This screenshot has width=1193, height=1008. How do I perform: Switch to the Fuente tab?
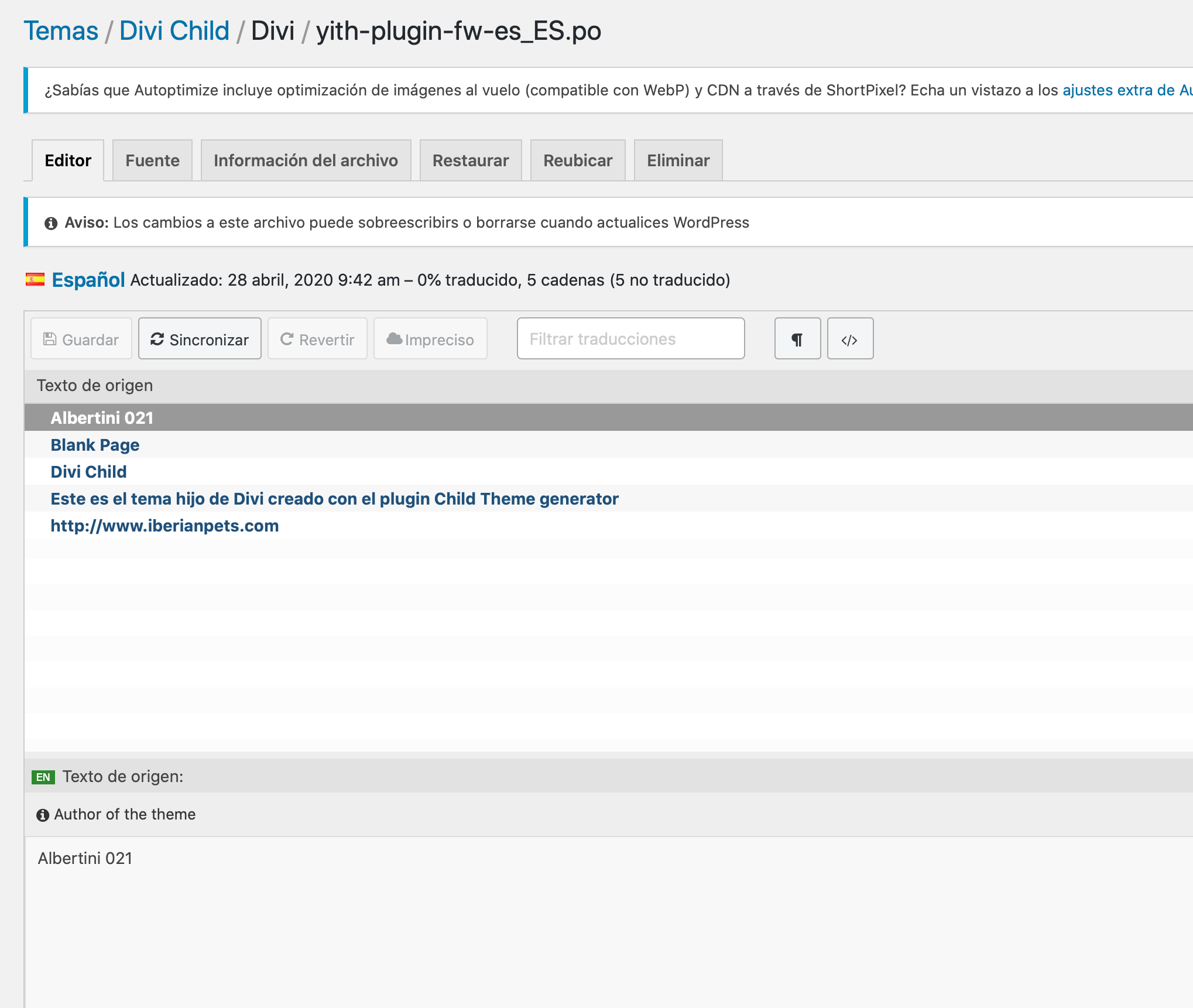[x=152, y=160]
